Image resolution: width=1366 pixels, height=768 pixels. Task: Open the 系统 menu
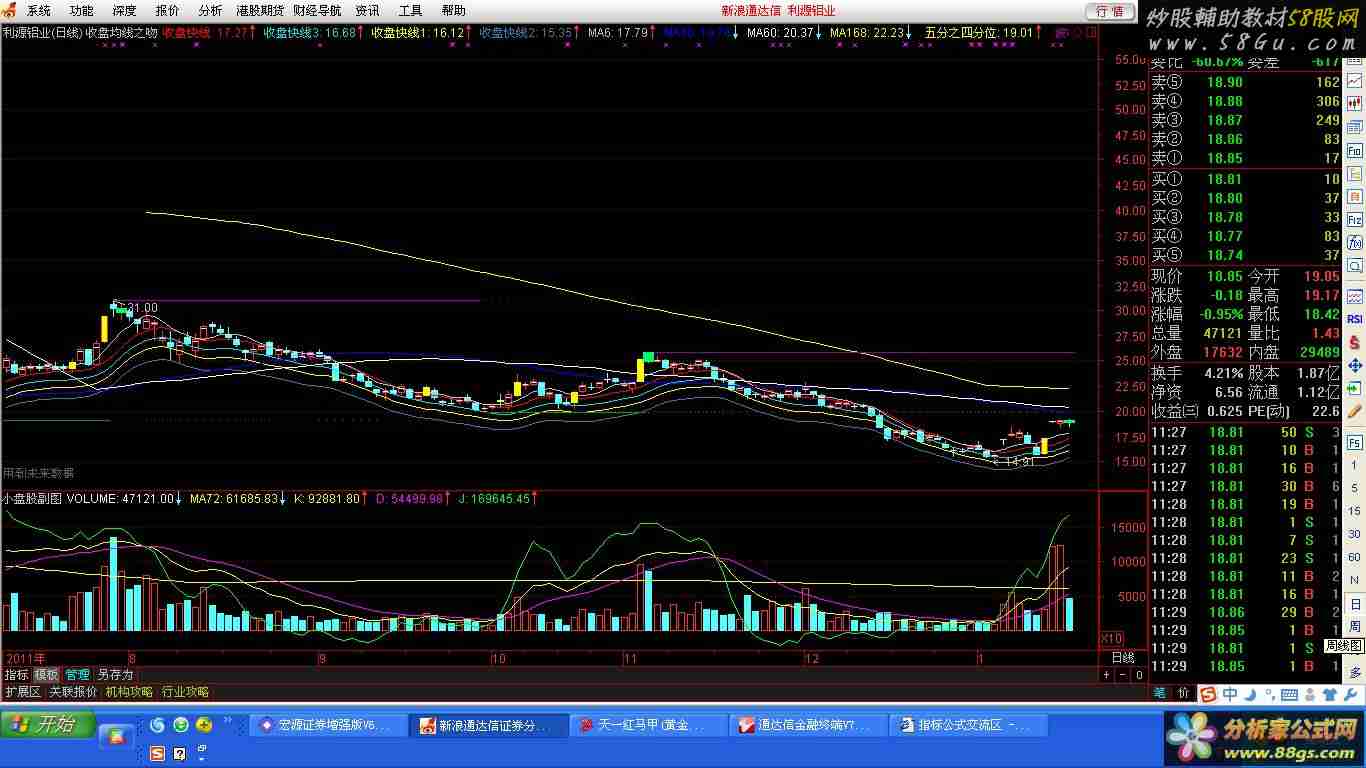click(38, 10)
